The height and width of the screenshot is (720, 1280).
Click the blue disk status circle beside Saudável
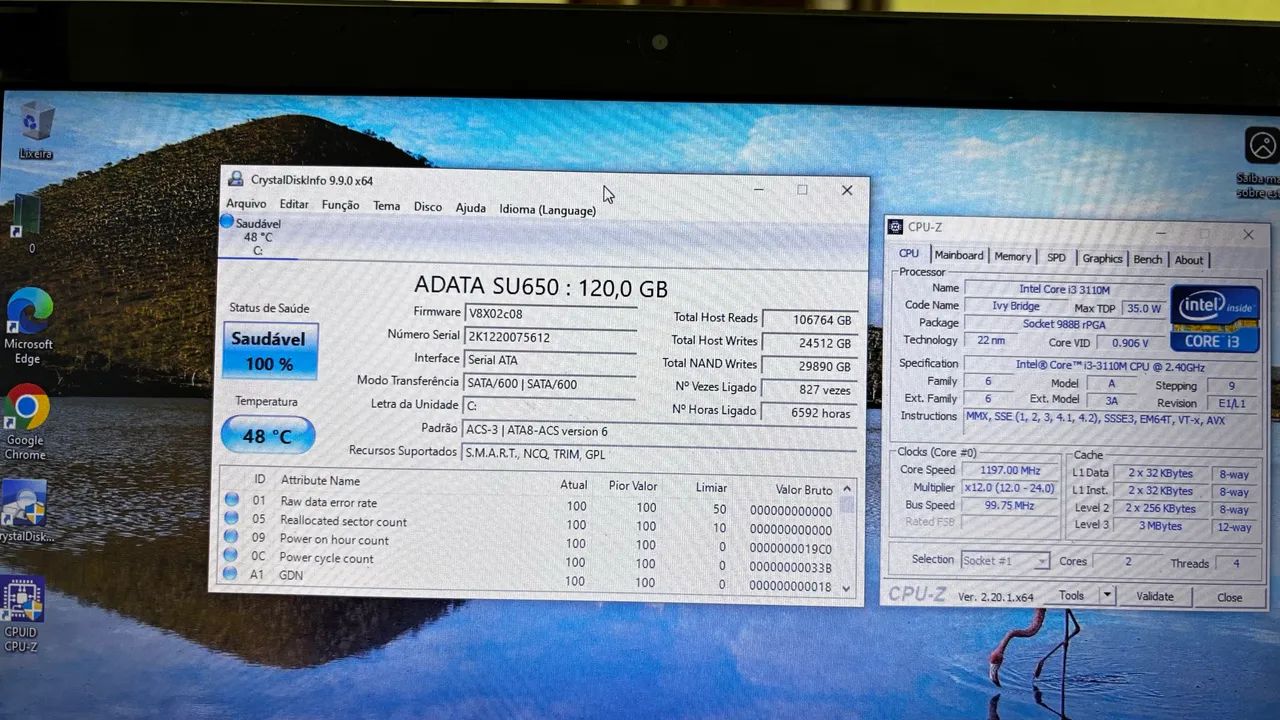[227, 222]
